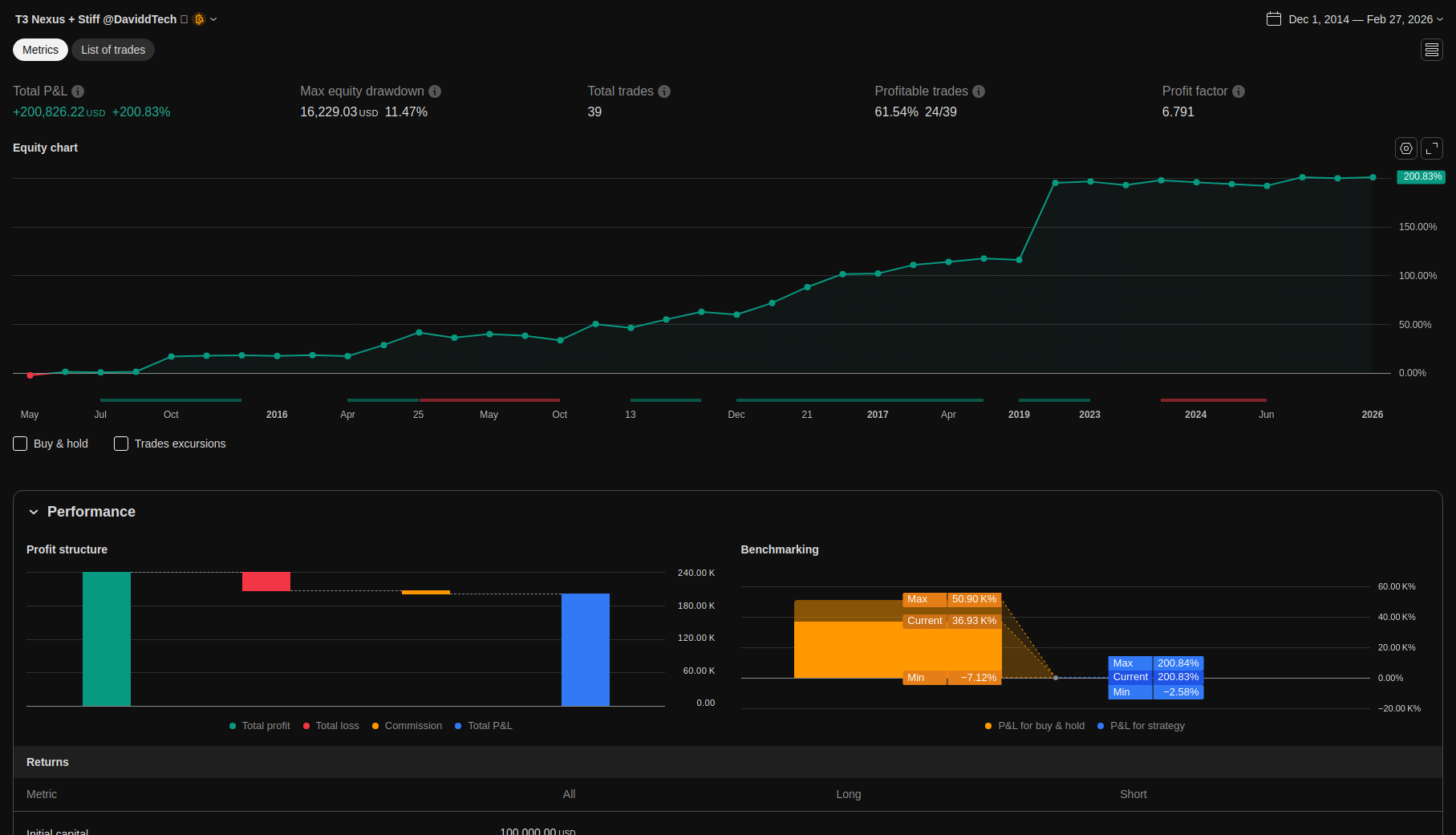Screen dimensions: 1456x835
Task: Expand equity chart to fullscreen
Action: coord(1432,148)
